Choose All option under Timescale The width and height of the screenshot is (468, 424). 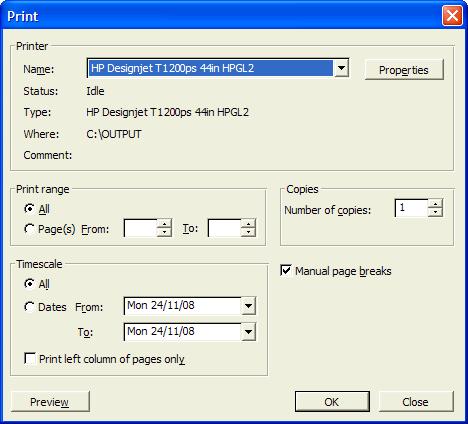tap(29, 284)
